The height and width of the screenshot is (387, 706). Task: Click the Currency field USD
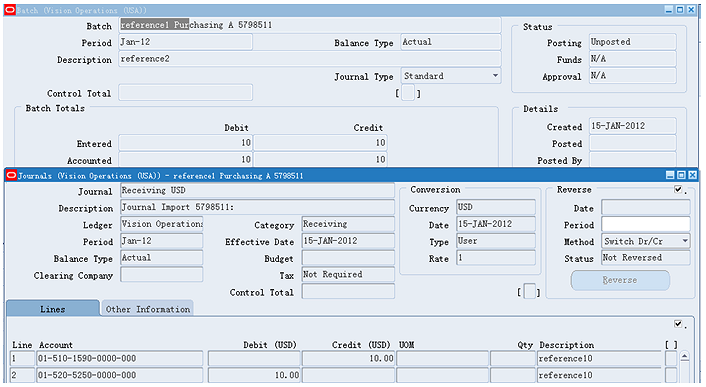[496, 207]
